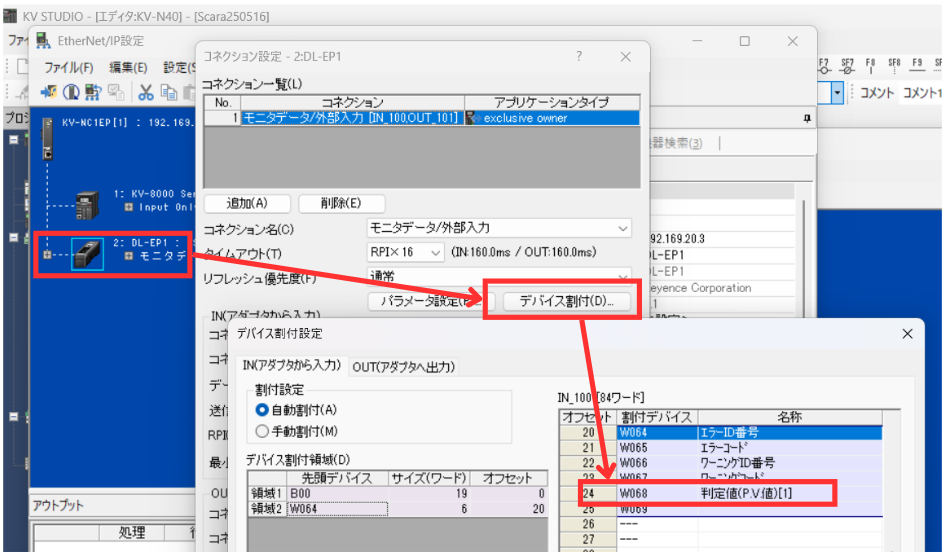Select the KV-NC1EP unit icon
The width and height of the screenshot is (946, 554).
click(48, 139)
